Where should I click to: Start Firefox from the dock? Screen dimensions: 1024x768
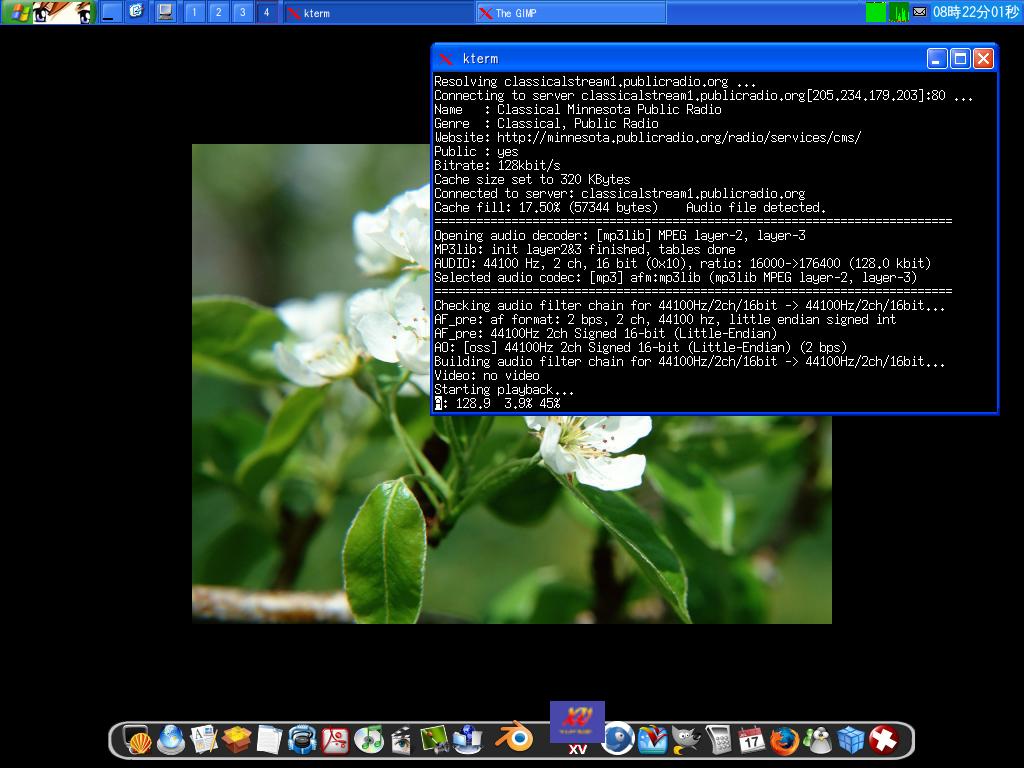(x=784, y=741)
